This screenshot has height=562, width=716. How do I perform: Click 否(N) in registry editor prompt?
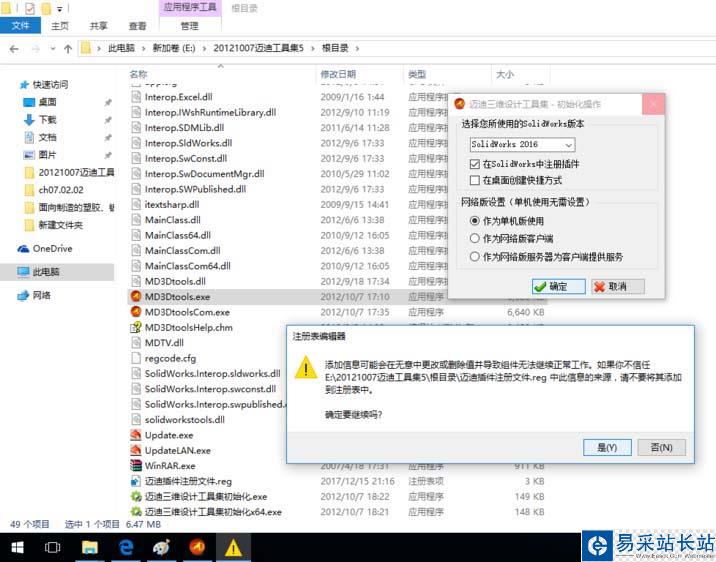point(661,447)
